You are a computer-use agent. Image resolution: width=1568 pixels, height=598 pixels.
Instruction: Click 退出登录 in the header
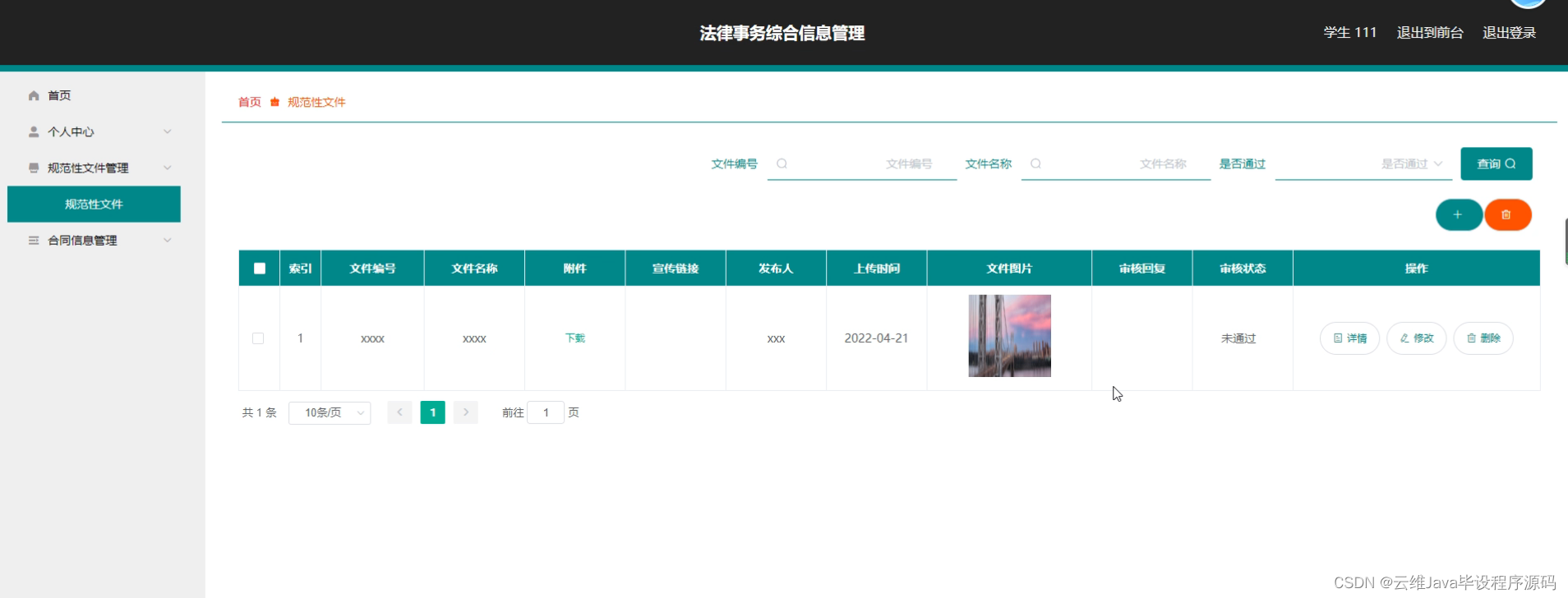(x=1509, y=33)
